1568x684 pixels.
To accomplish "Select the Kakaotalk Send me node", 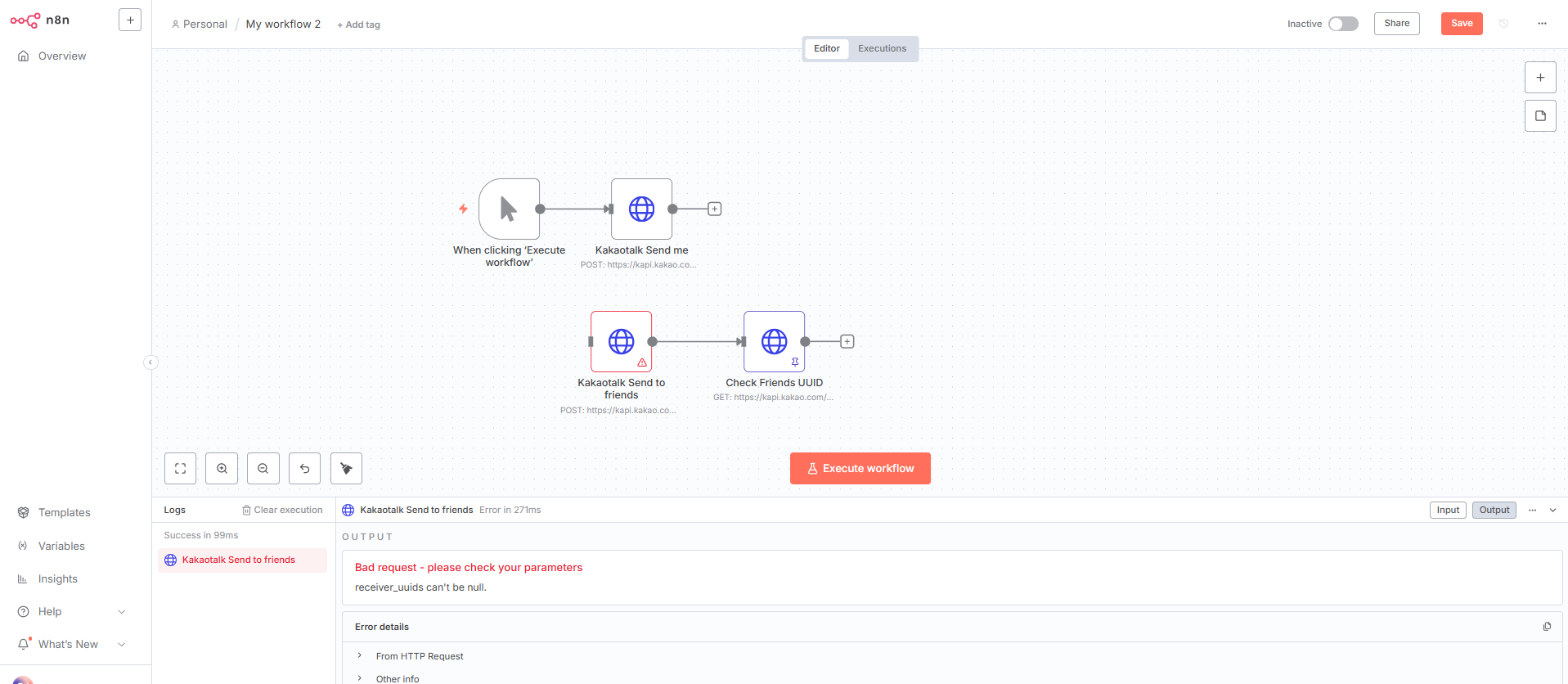I will tap(641, 209).
